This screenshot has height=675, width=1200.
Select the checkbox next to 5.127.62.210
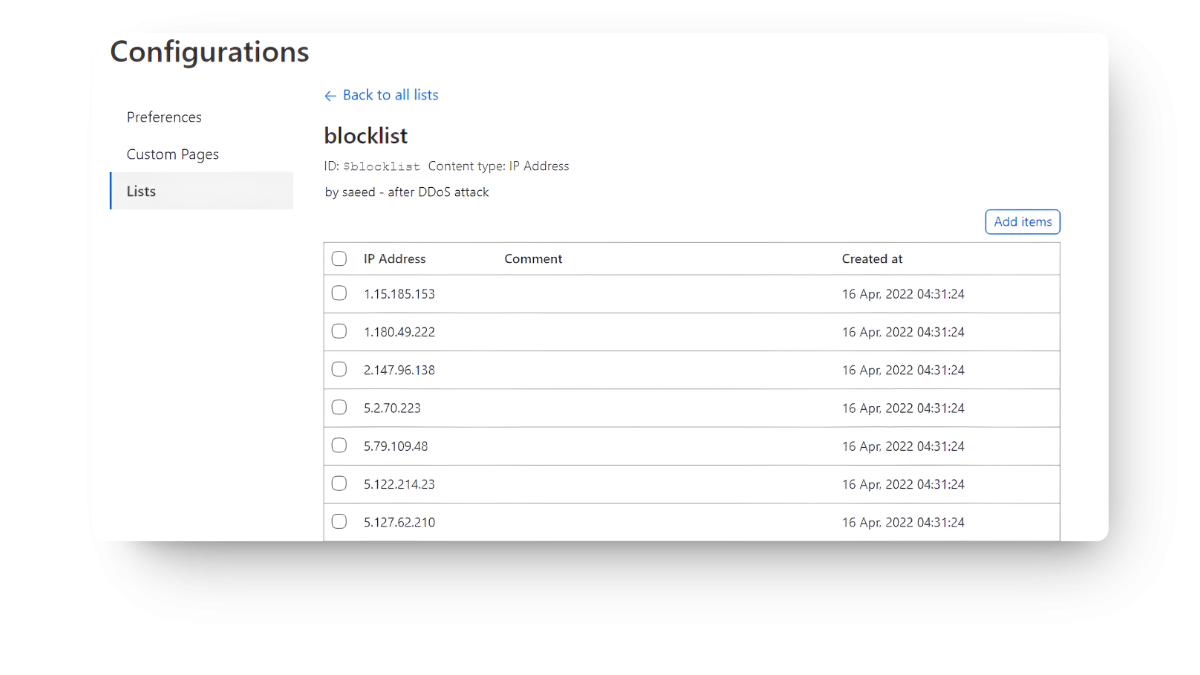[339, 521]
